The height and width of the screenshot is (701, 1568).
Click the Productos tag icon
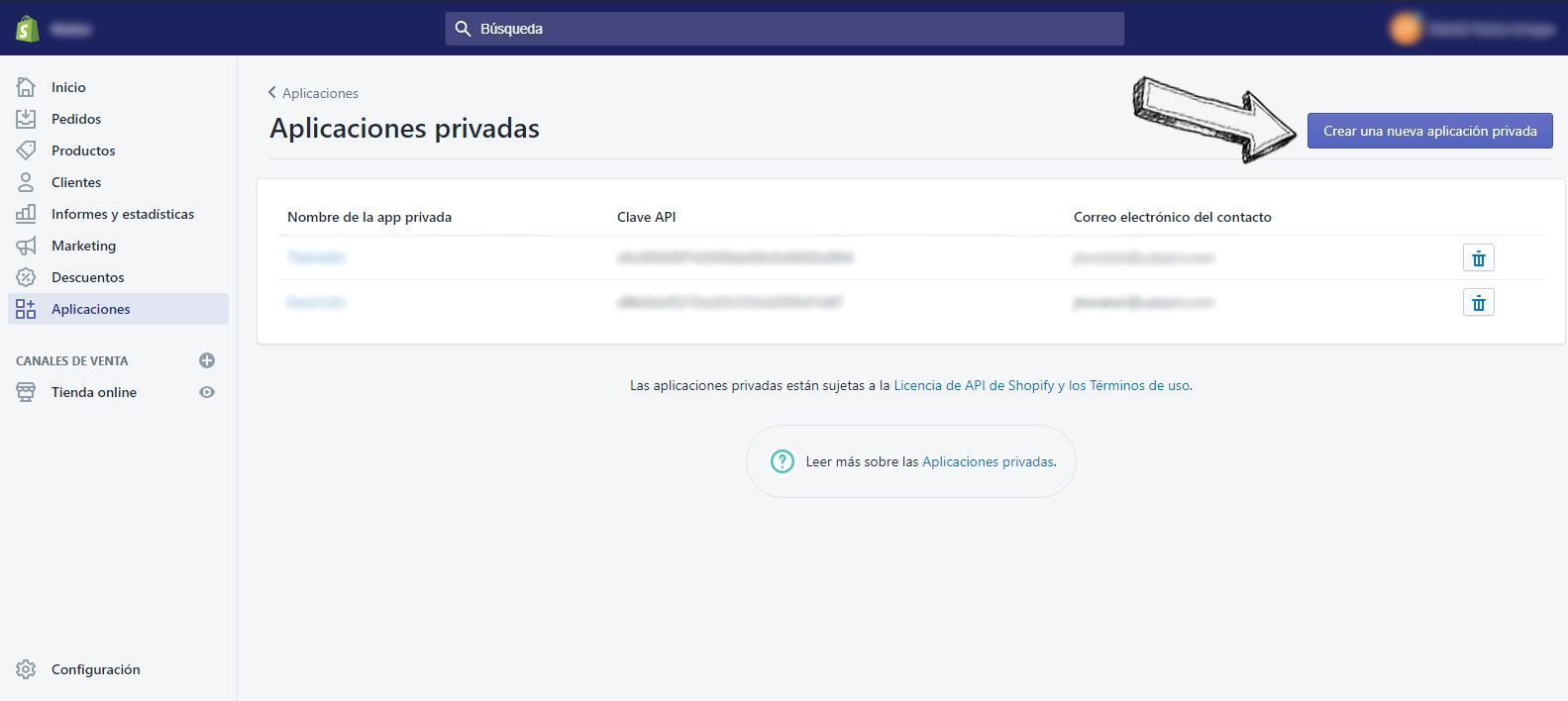point(26,150)
